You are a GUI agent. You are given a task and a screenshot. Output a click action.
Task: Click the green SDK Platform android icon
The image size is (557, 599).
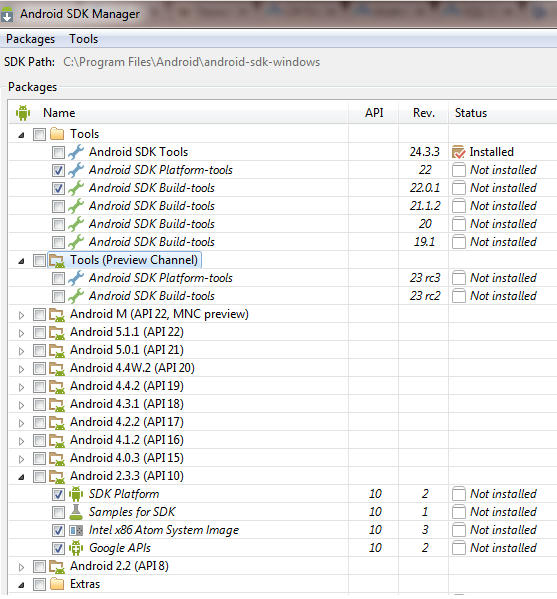[x=76, y=494]
